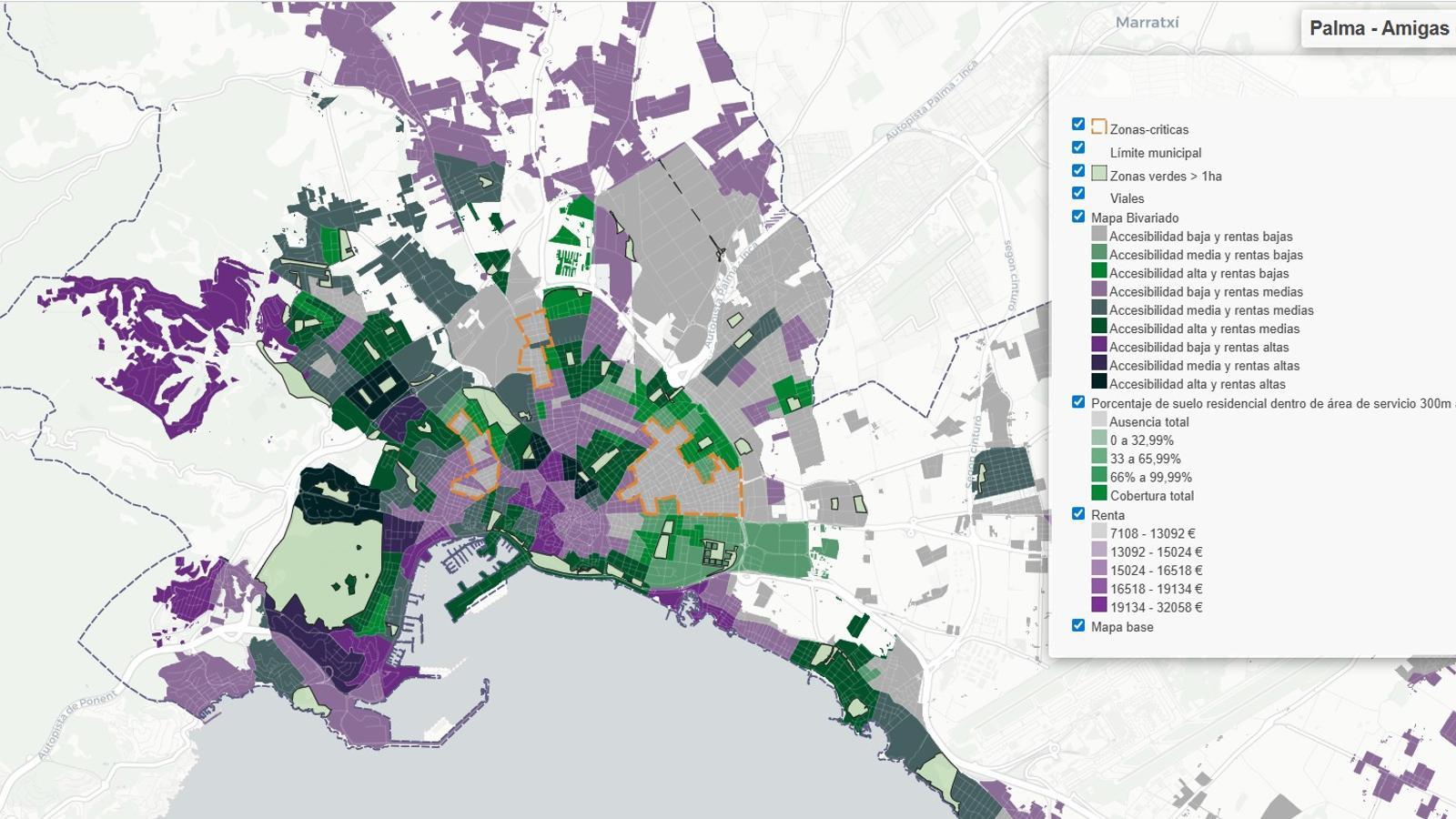Select the Renta layer label

click(x=1107, y=515)
